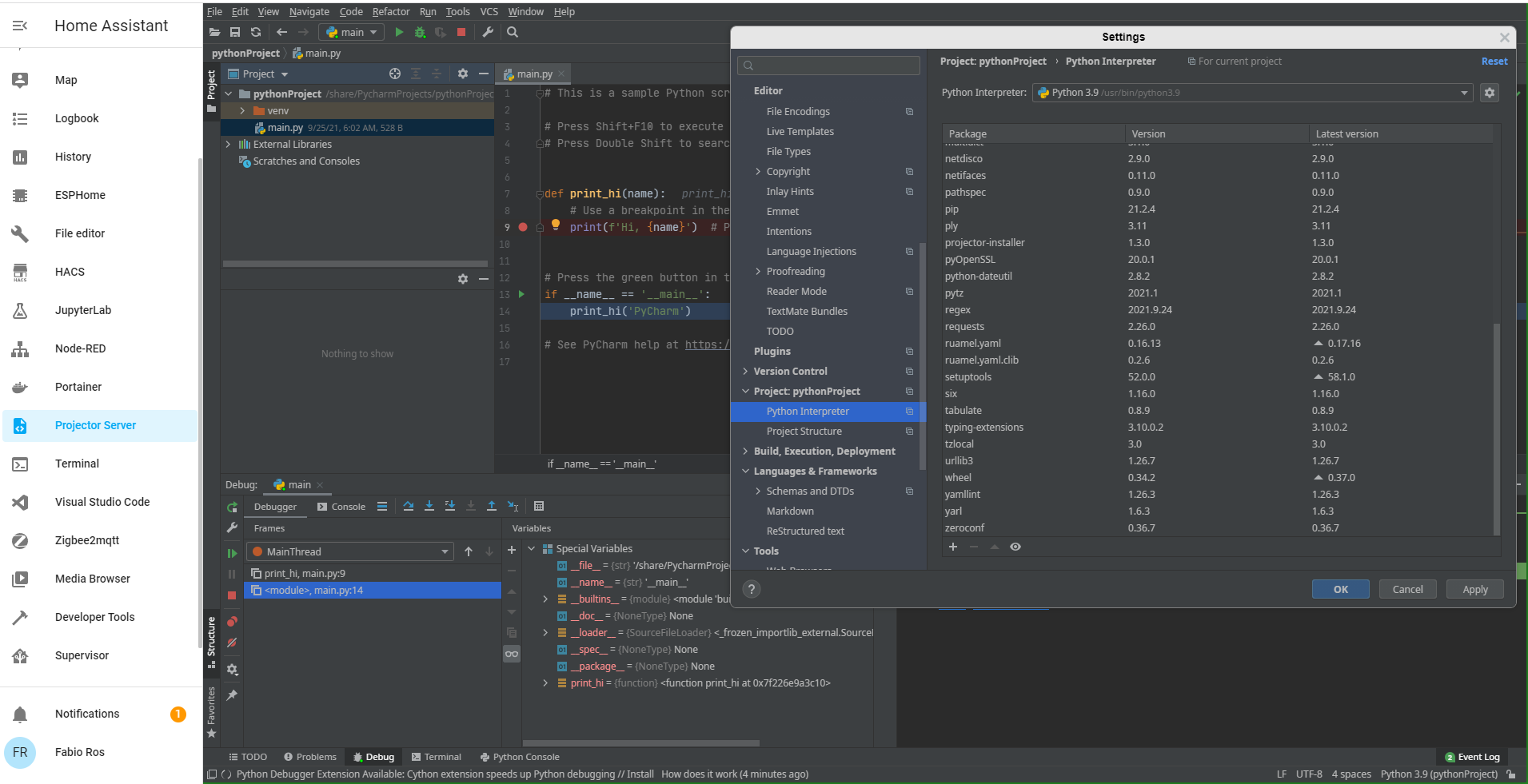Click the Apply button in Settings

click(x=1475, y=589)
